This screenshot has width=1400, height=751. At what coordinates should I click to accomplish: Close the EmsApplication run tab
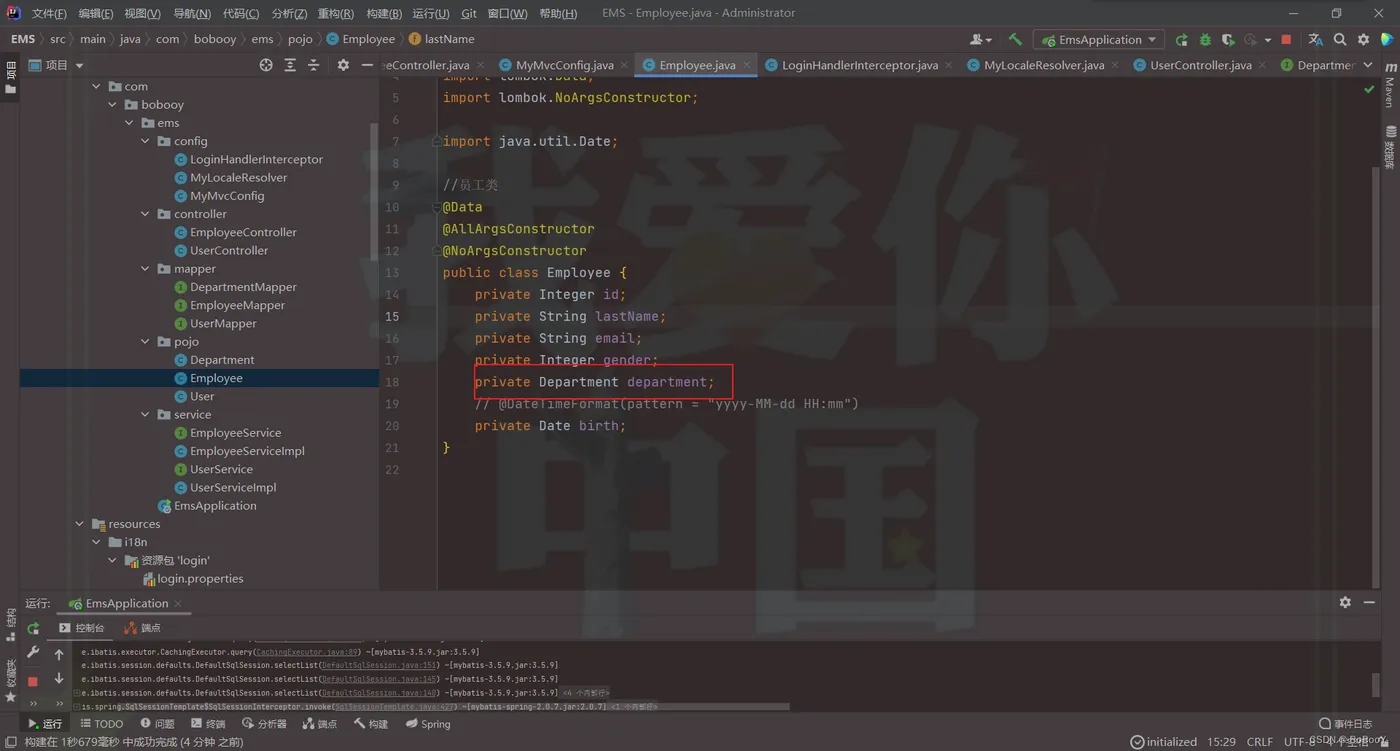coord(178,603)
